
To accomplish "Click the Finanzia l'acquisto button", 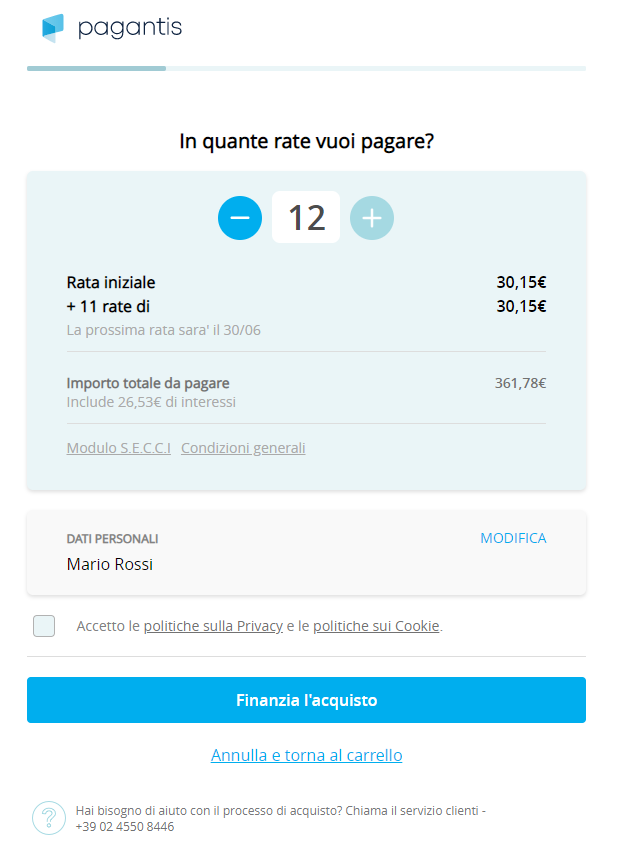I will [306, 700].
